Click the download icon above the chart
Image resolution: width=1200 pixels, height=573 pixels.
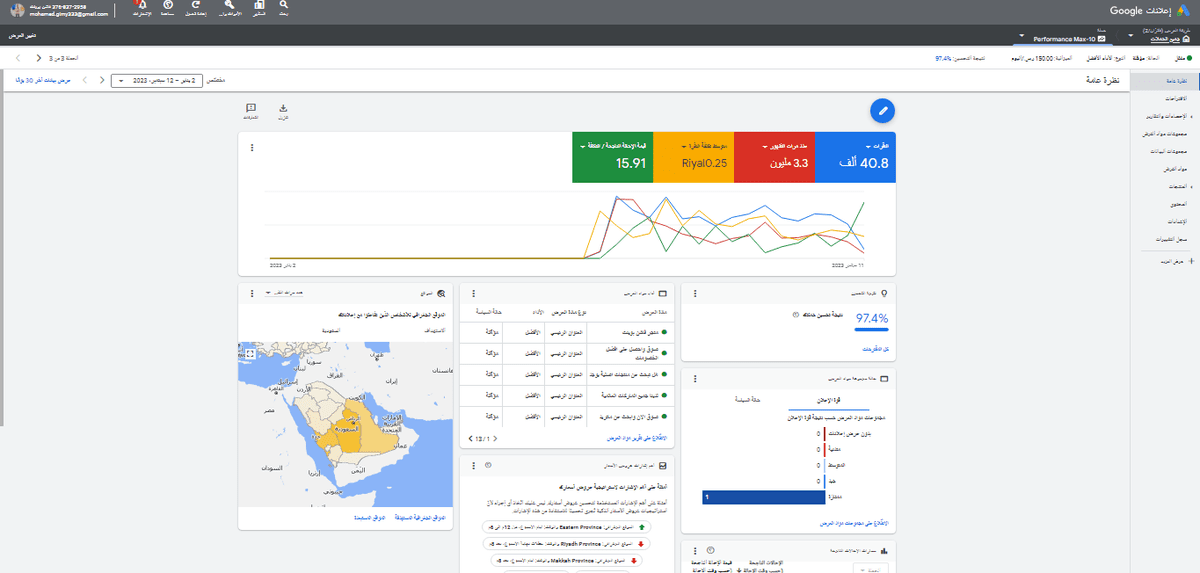pyautogui.click(x=283, y=109)
